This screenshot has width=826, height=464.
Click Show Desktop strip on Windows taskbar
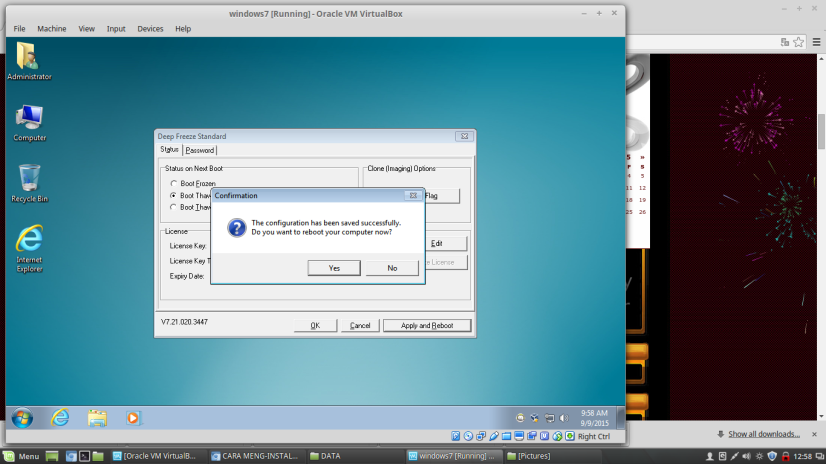tap(621, 418)
